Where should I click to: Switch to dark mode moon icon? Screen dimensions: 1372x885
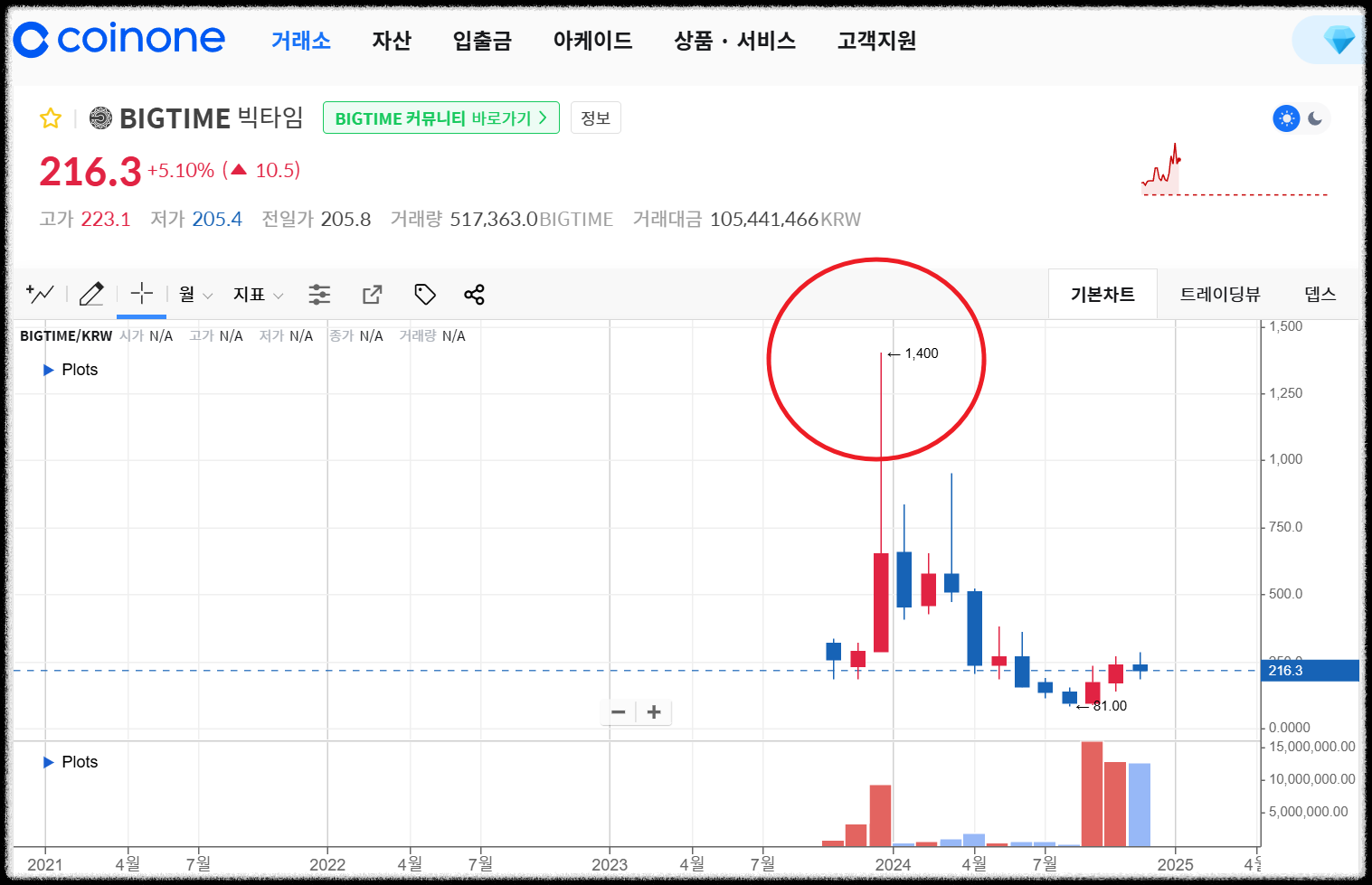[x=1316, y=118]
